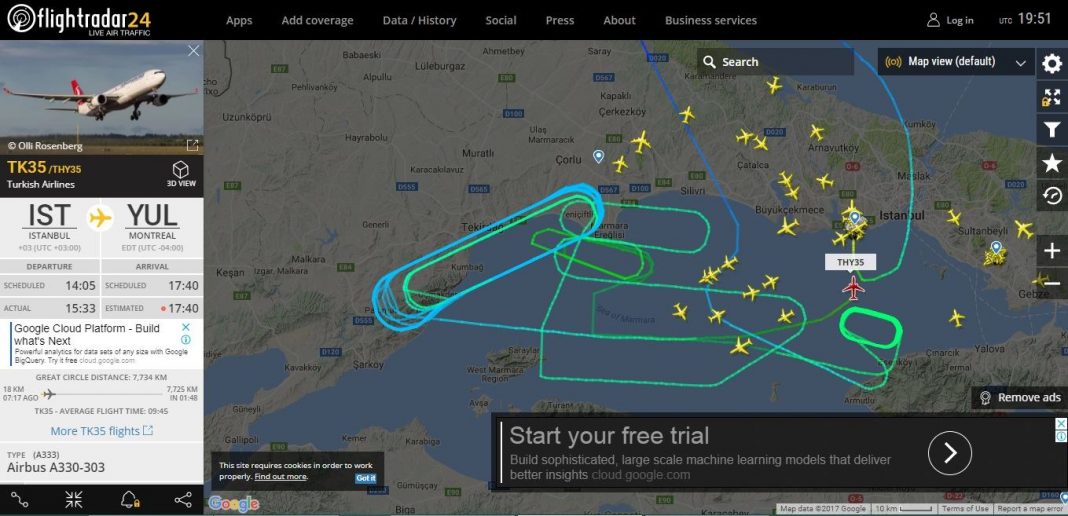
Task: Open the map settings gear icon
Action: [1052, 64]
